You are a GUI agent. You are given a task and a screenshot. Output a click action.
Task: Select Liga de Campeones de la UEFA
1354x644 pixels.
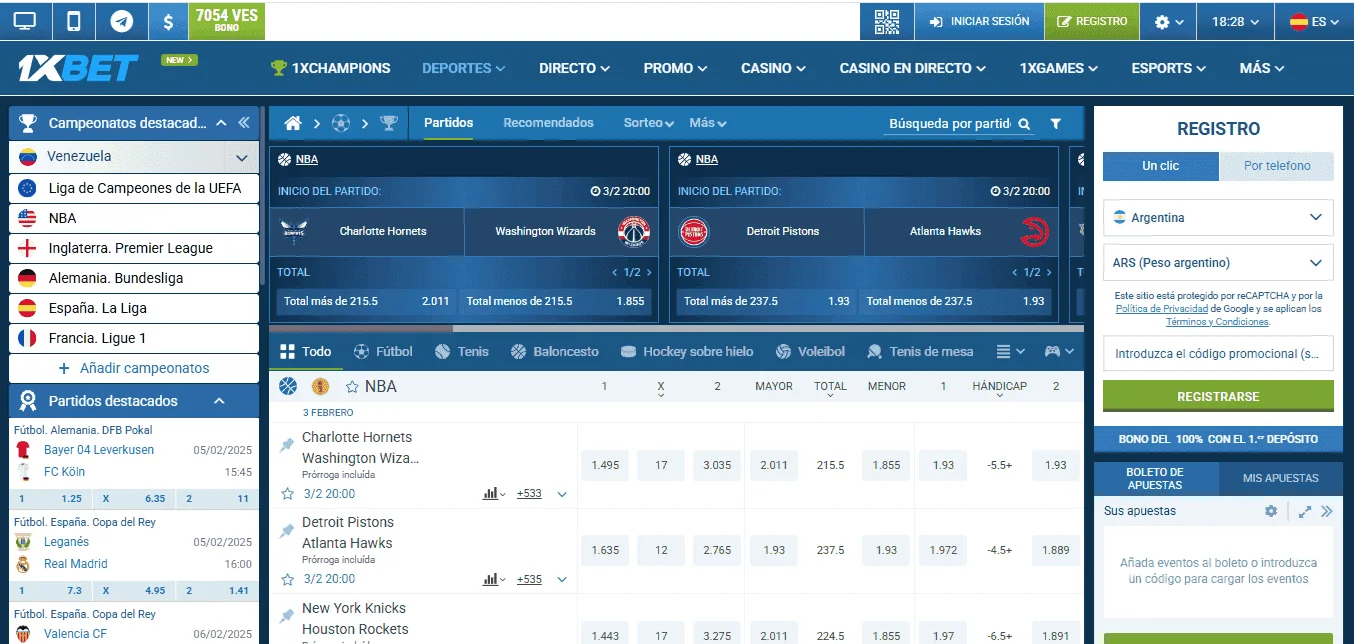134,188
